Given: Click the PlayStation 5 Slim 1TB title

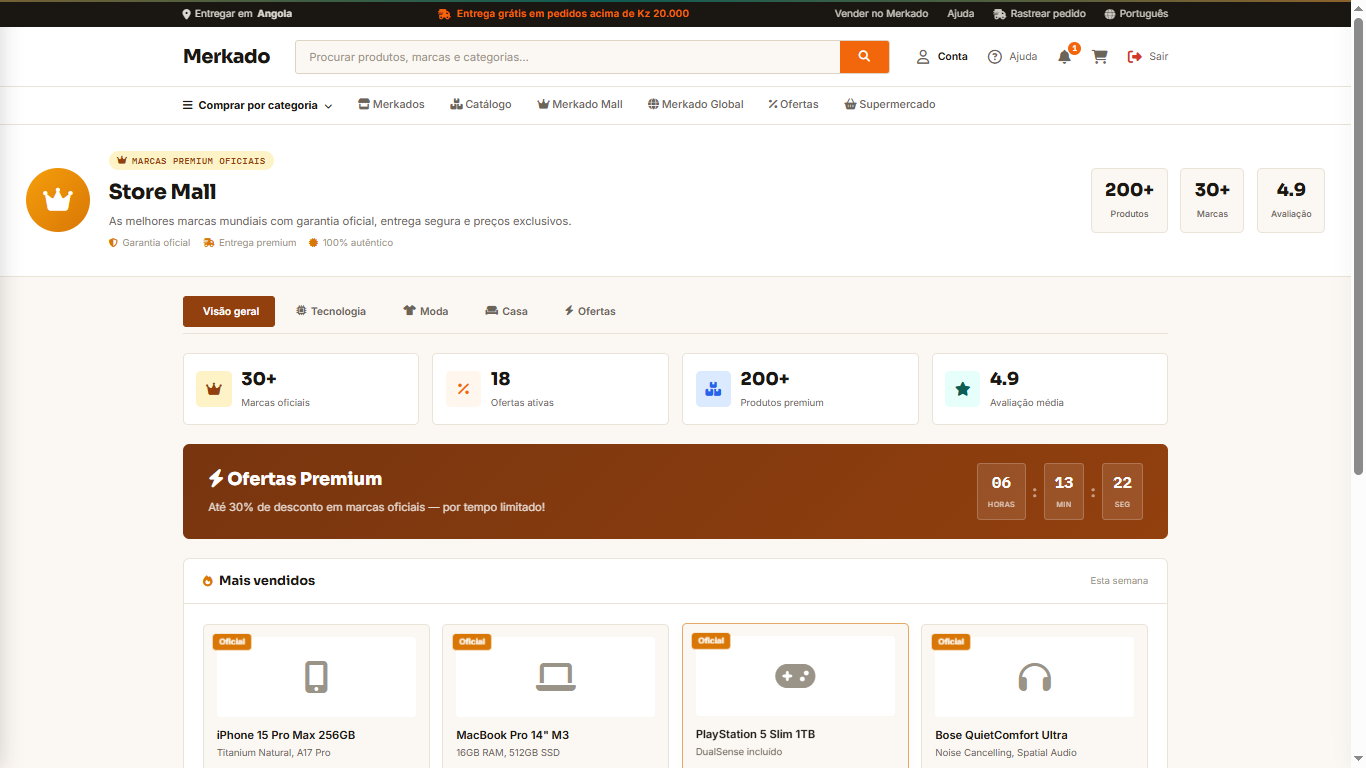Looking at the screenshot, I should [x=755, y=734].
